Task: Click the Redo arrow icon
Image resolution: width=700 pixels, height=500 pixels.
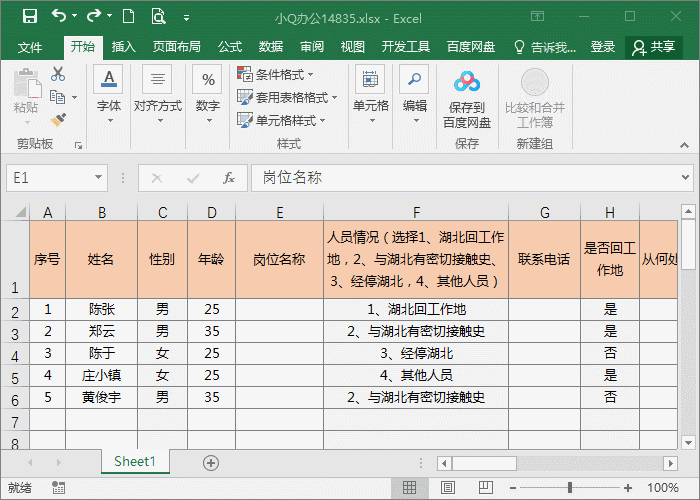Action: (94, 17)
